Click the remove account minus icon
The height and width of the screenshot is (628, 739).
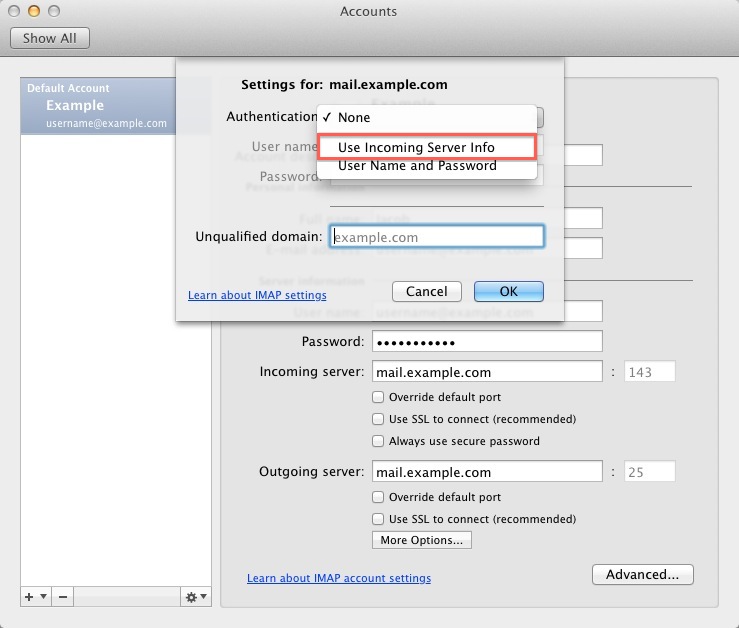62,596
